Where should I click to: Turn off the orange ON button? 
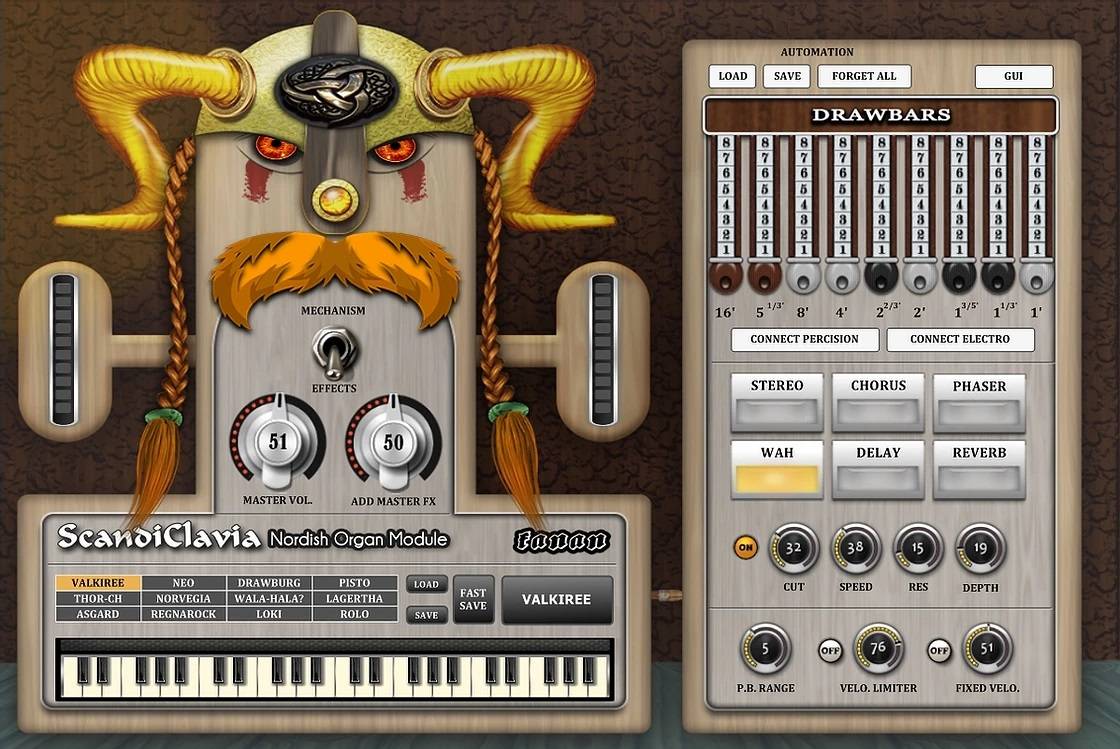tap(745, 547)
